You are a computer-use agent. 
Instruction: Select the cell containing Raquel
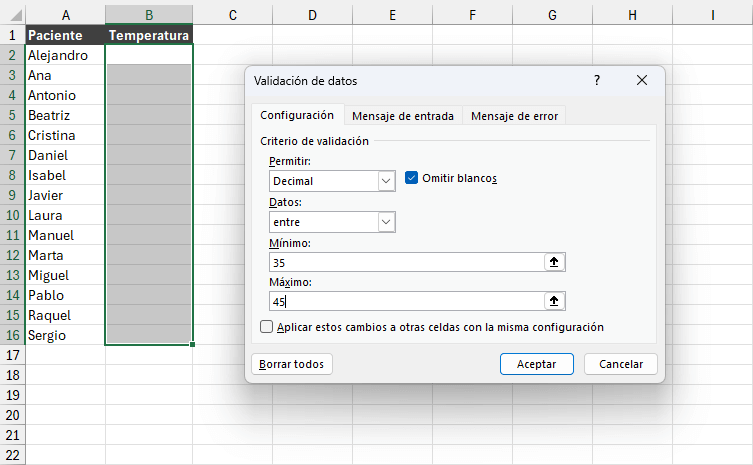(66, 315)
